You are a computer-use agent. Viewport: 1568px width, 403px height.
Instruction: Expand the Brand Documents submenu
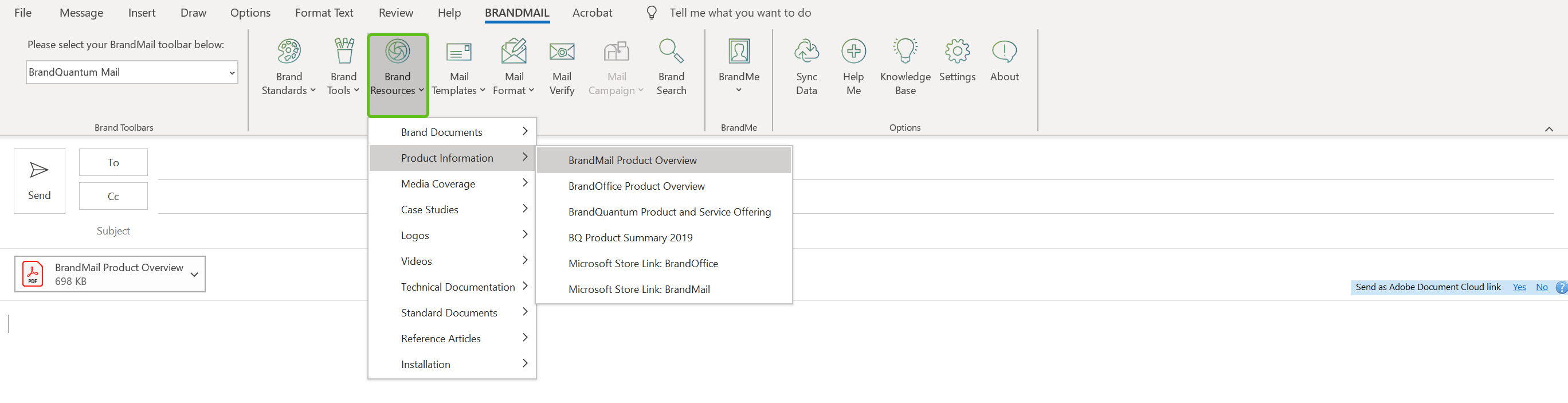(452, 132)
